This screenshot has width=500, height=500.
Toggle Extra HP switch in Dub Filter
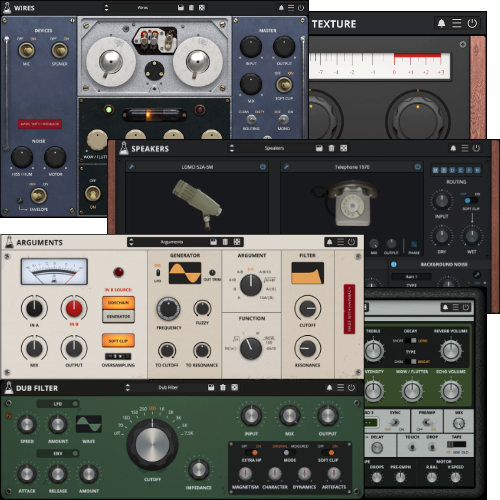click(251, 453)
